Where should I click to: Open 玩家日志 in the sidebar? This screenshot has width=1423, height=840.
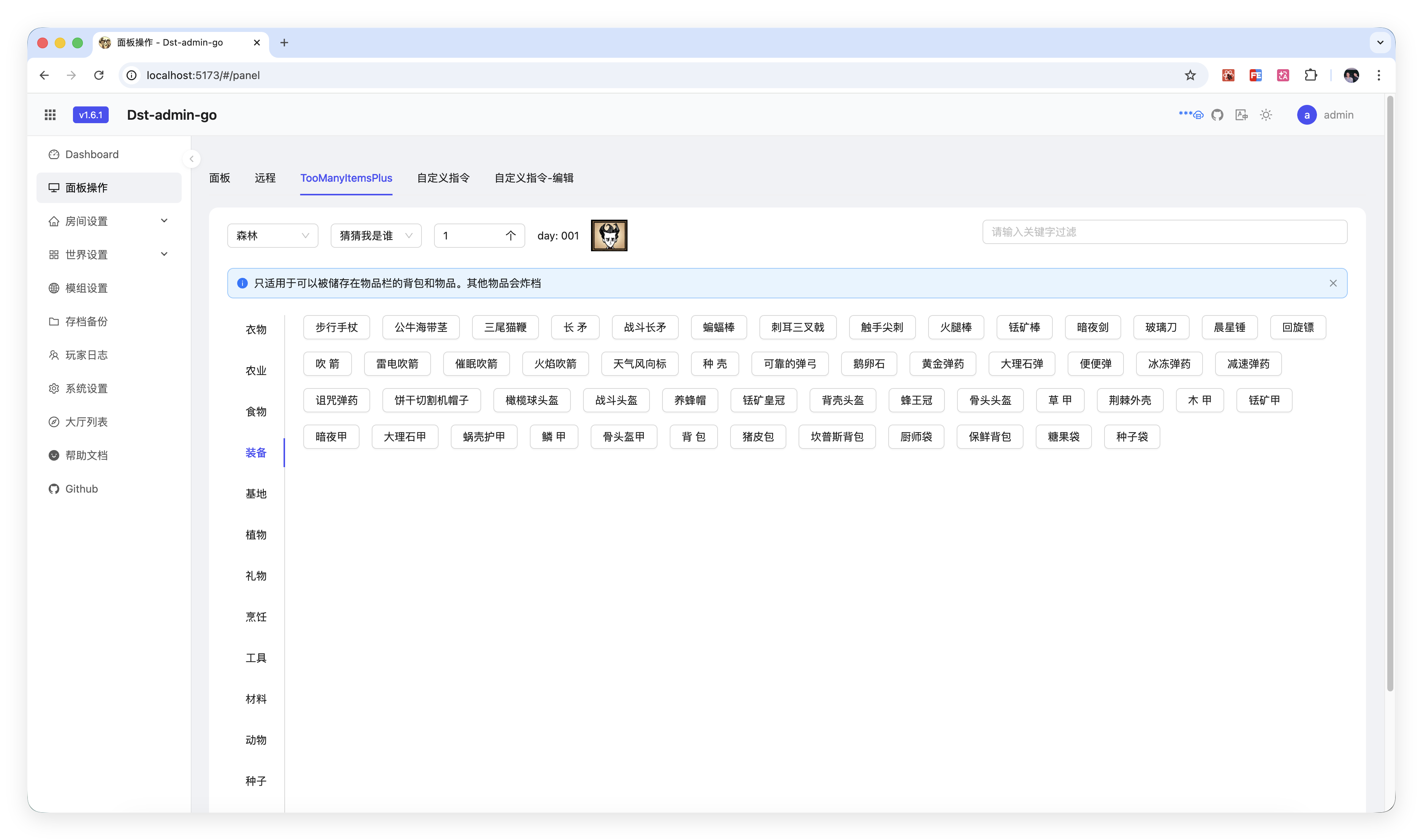(109, 355)
